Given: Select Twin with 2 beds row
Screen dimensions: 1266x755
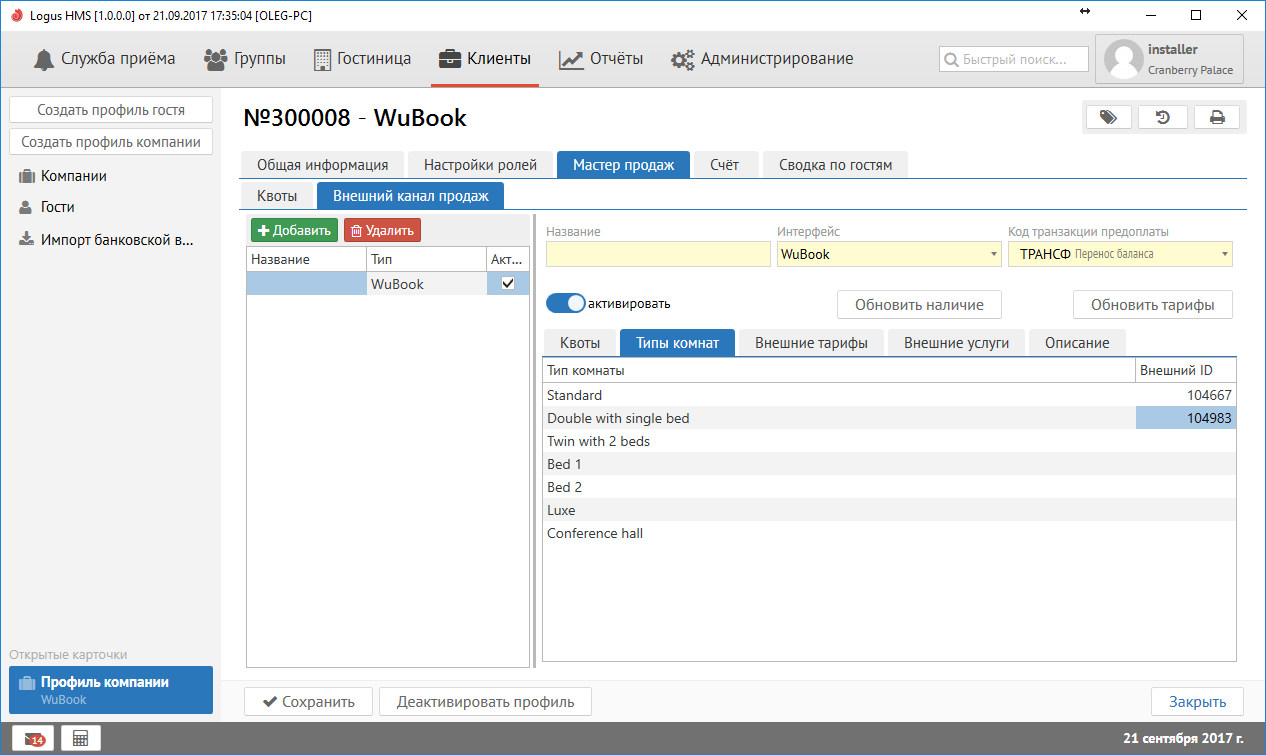Looking at the screenshot, I should click(x=889, y=441).
